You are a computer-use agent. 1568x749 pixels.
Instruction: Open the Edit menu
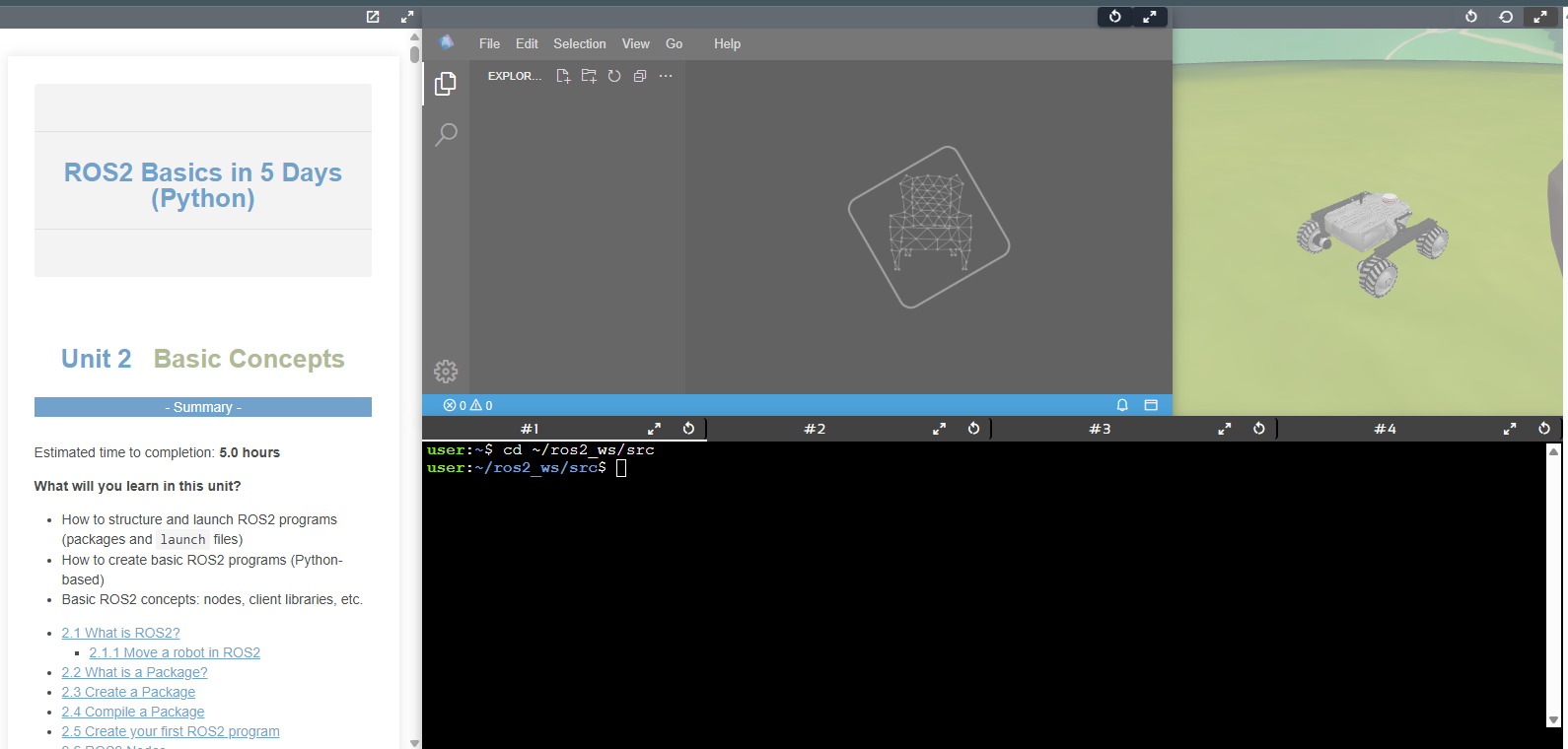[527, 43]
